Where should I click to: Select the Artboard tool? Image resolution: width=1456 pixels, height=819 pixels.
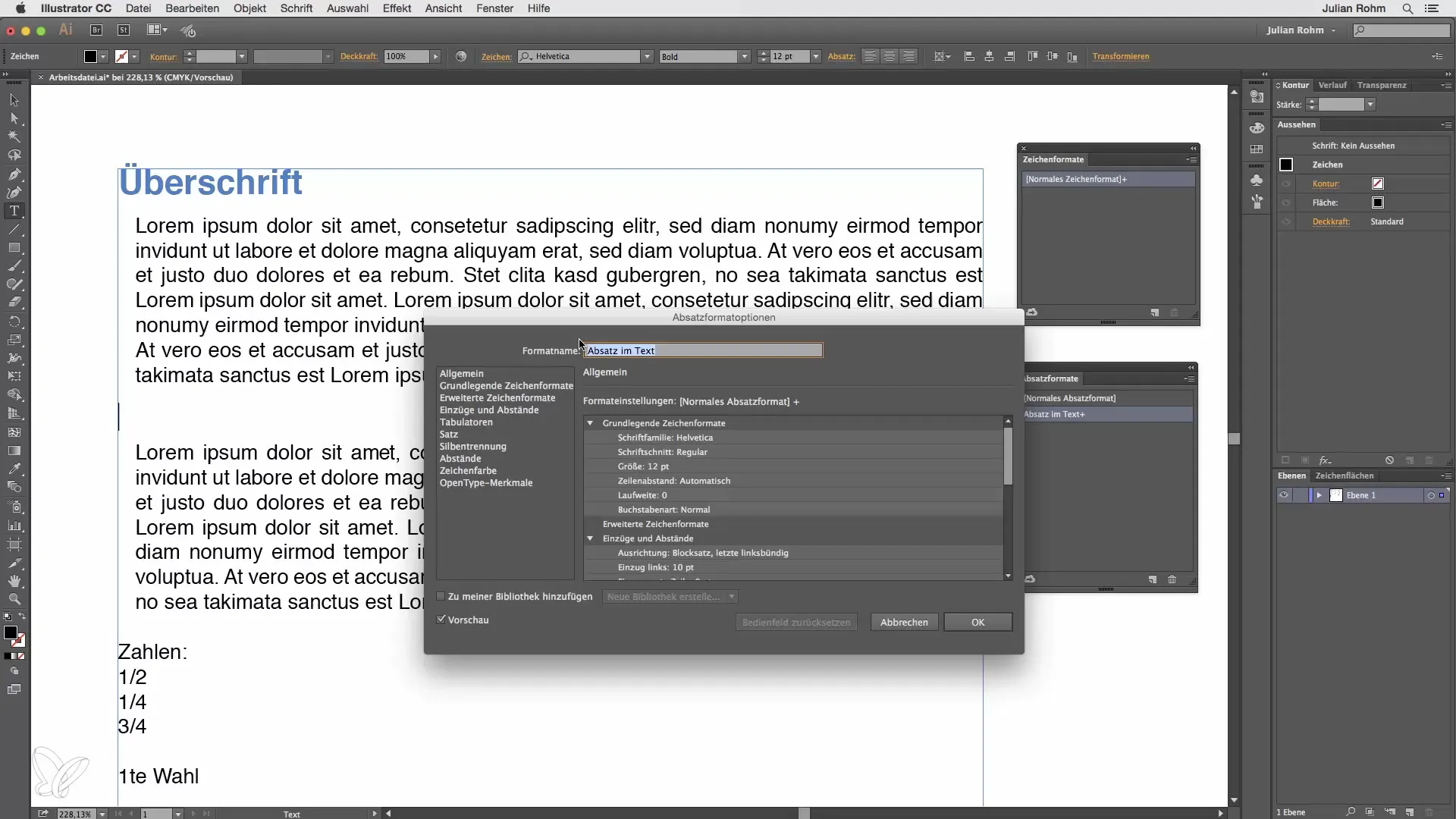pos(14,544)
